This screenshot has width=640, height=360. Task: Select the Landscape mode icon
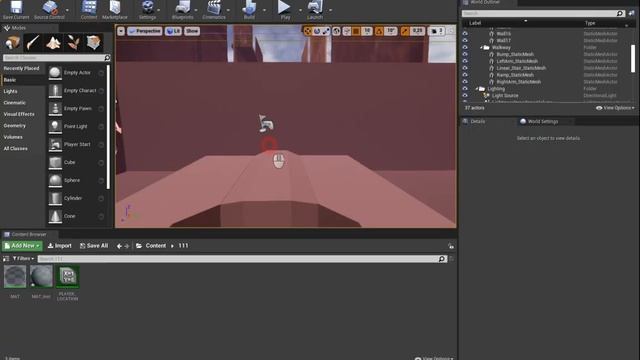53,42
